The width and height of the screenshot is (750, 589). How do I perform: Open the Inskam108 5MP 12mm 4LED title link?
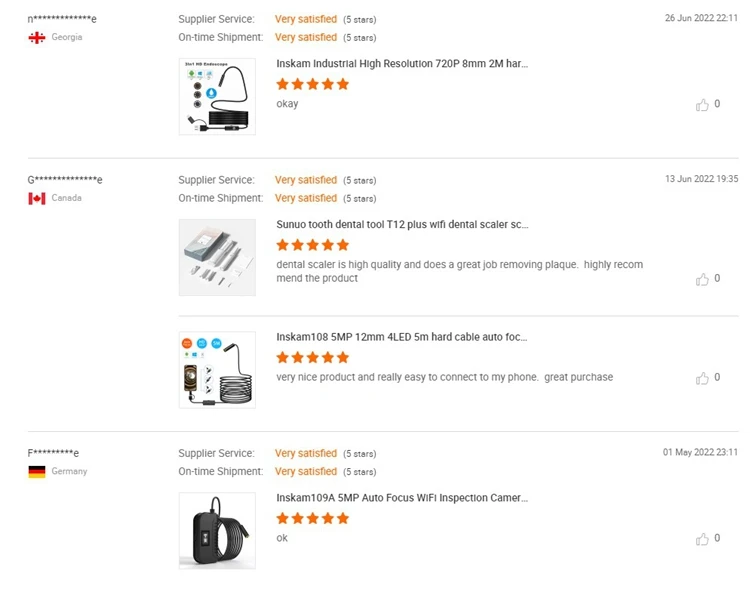(x=402, y=338)
